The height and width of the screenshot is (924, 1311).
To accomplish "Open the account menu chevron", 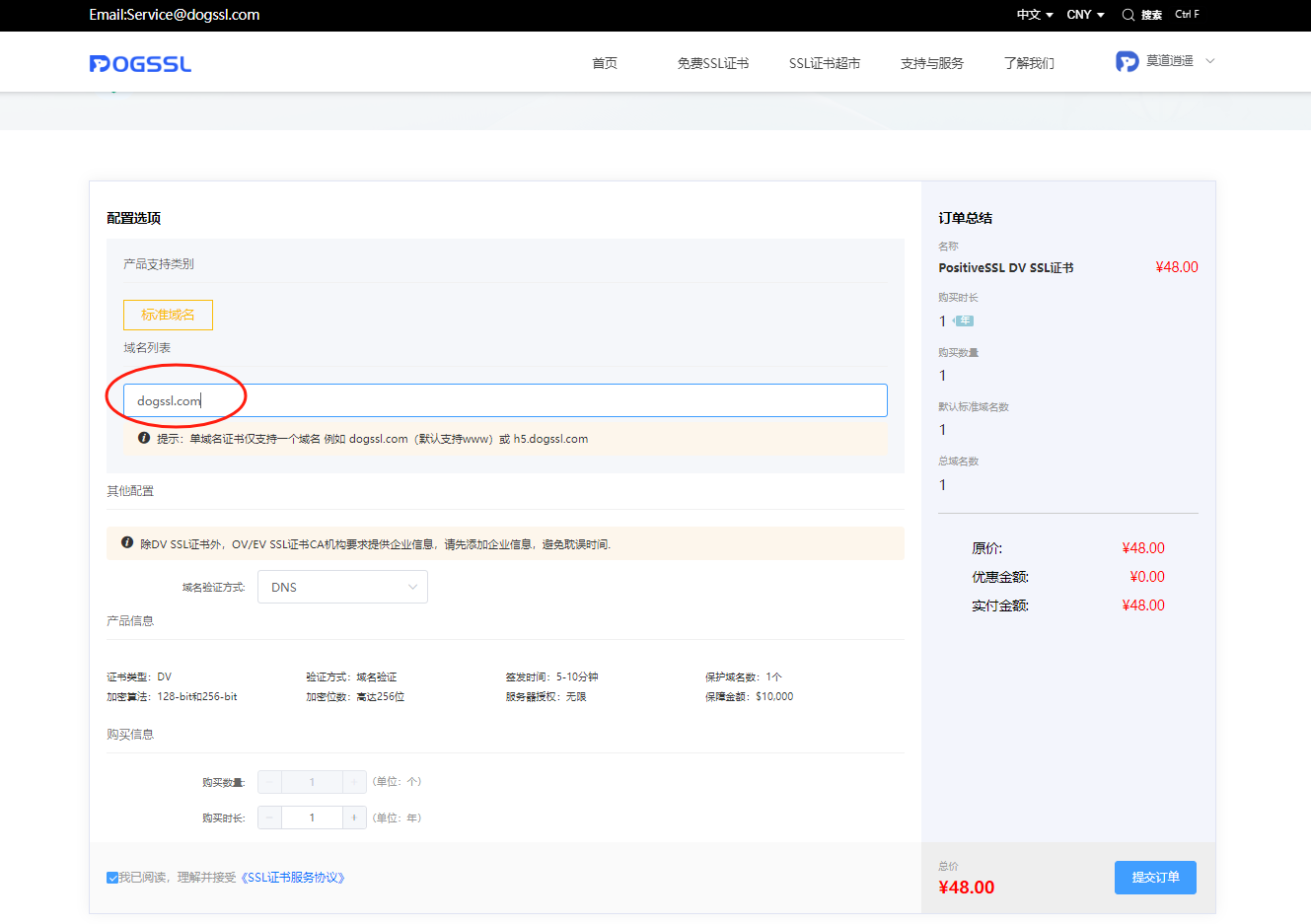I will point(1210,61).
